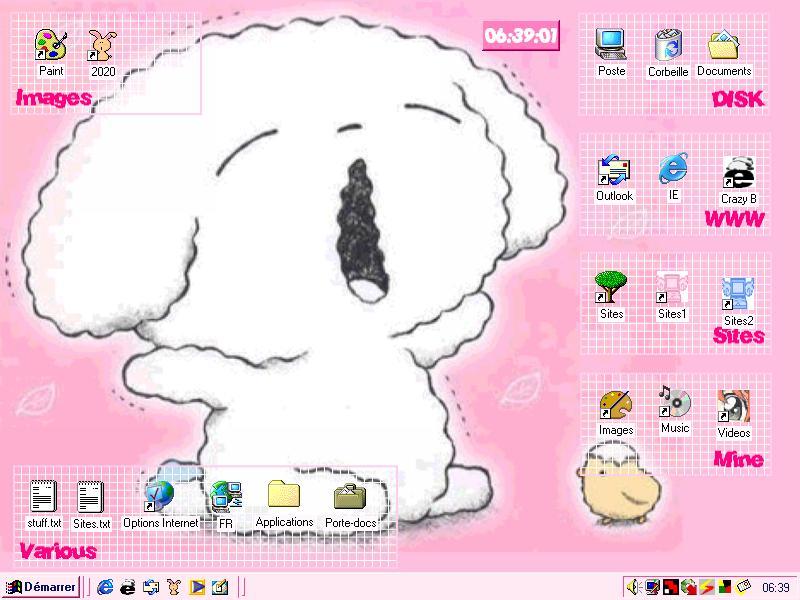Click the green and black square tray icon
This screenshot has height=600, width=800.
point(724,587)
